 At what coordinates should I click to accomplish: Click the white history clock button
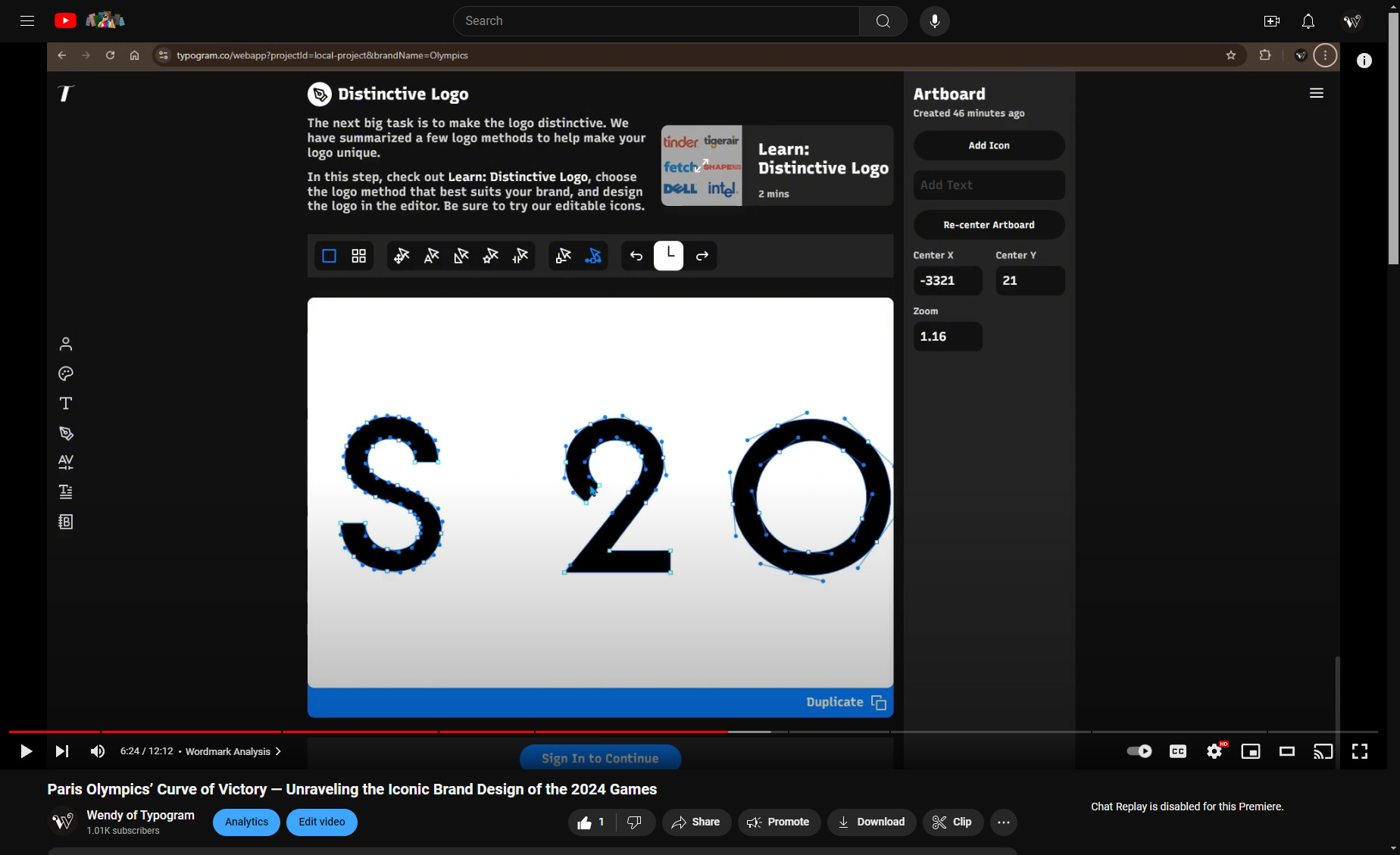pyautogui.click(x=669, y=255)
